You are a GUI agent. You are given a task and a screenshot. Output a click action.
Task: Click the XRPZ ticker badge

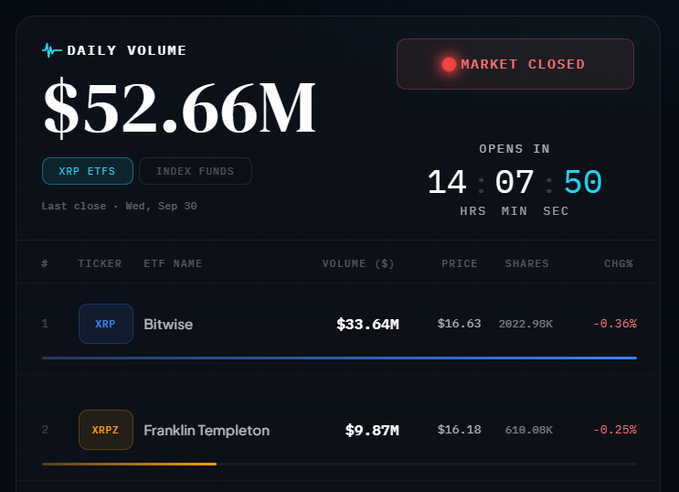click(x=106, y=430)
